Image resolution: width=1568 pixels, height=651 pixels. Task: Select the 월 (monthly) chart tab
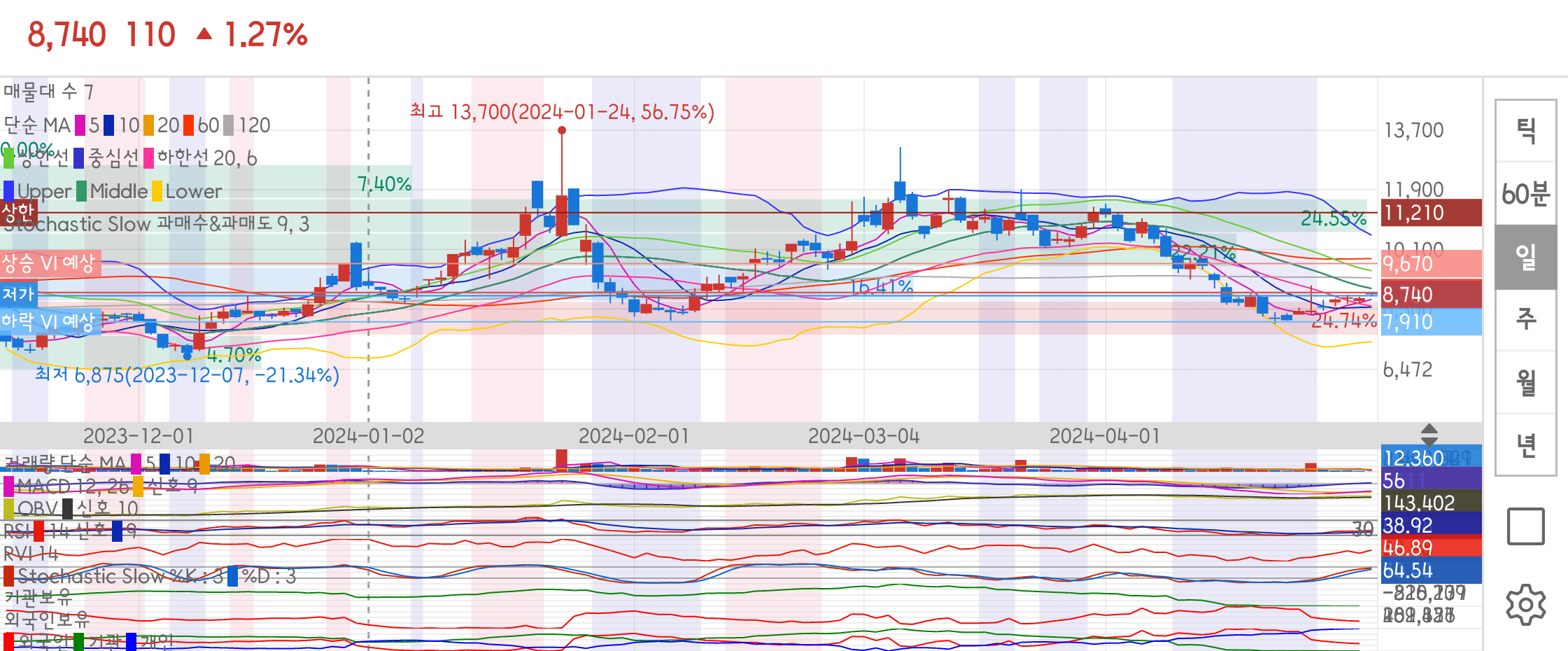pyautogui.click(x=1525, y=382)
